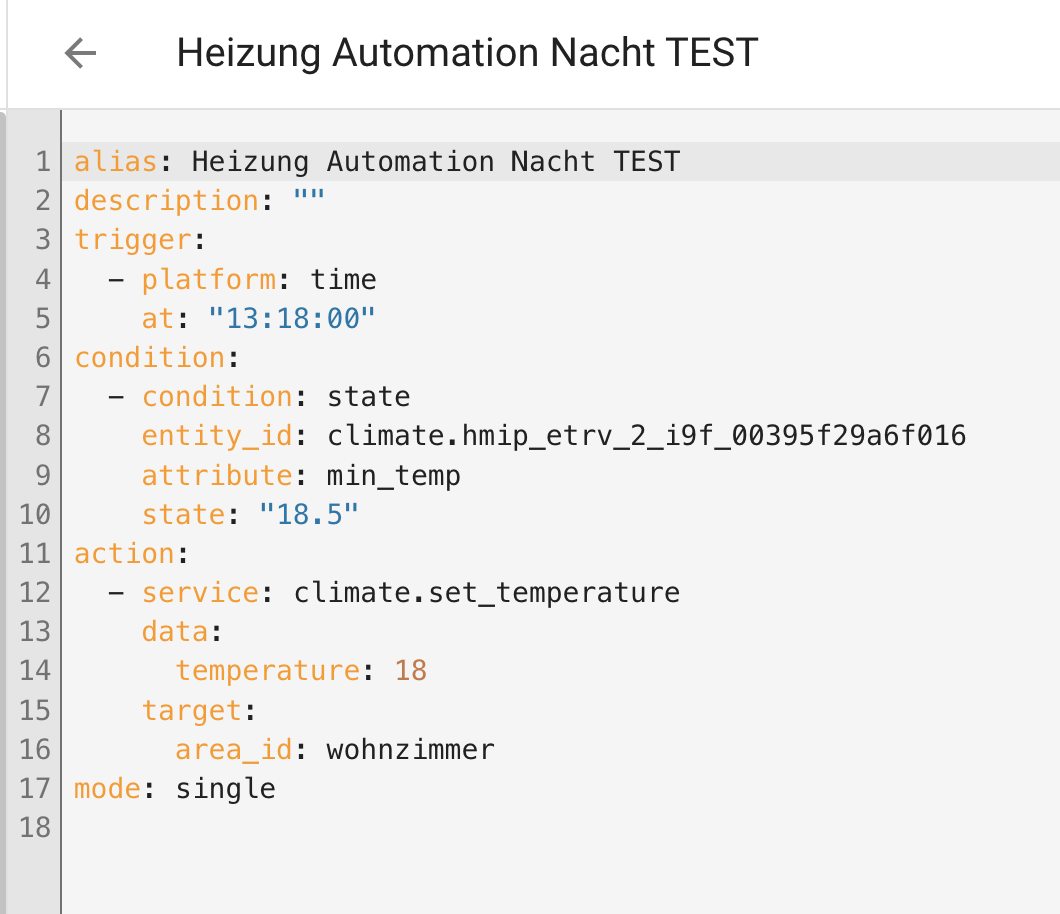Click the data key on line 13

tap(175, 632)
